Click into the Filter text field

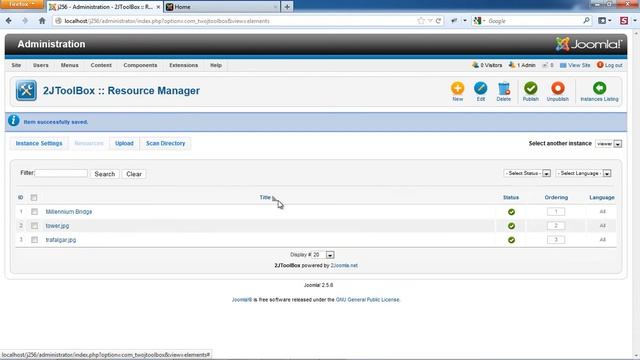point(61,173)
